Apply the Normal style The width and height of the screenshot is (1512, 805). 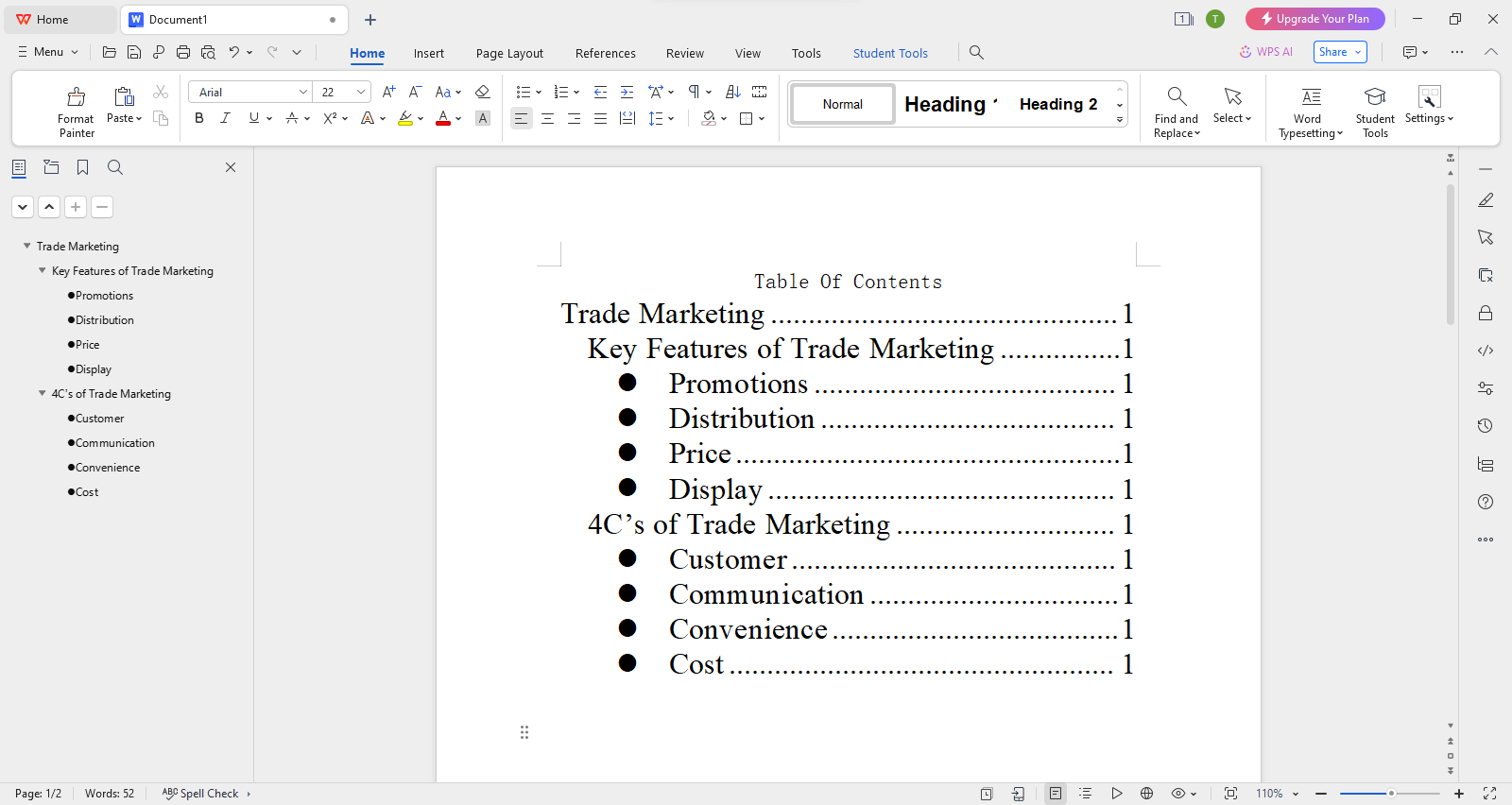pyautogui.click(x=842, y=104)
